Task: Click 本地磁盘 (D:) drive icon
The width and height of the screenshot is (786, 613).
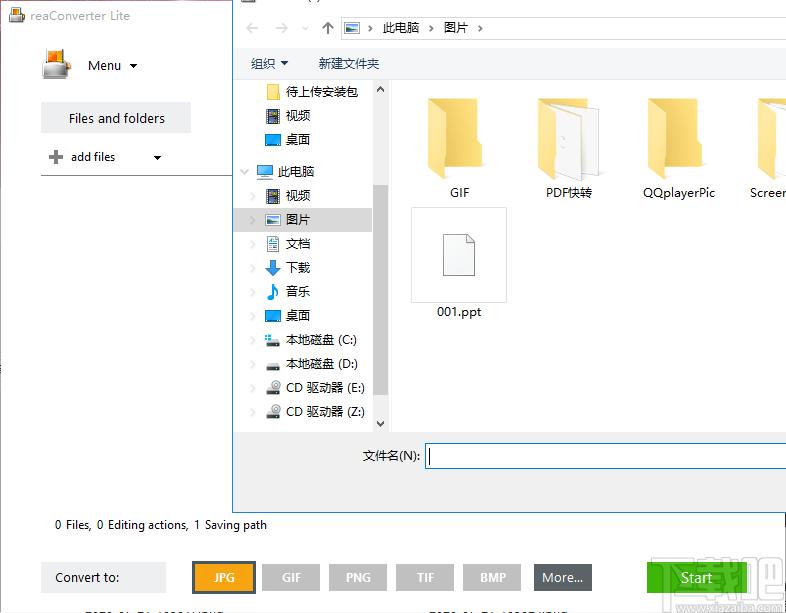Action: pyautogui.click(x=273, y=365)
